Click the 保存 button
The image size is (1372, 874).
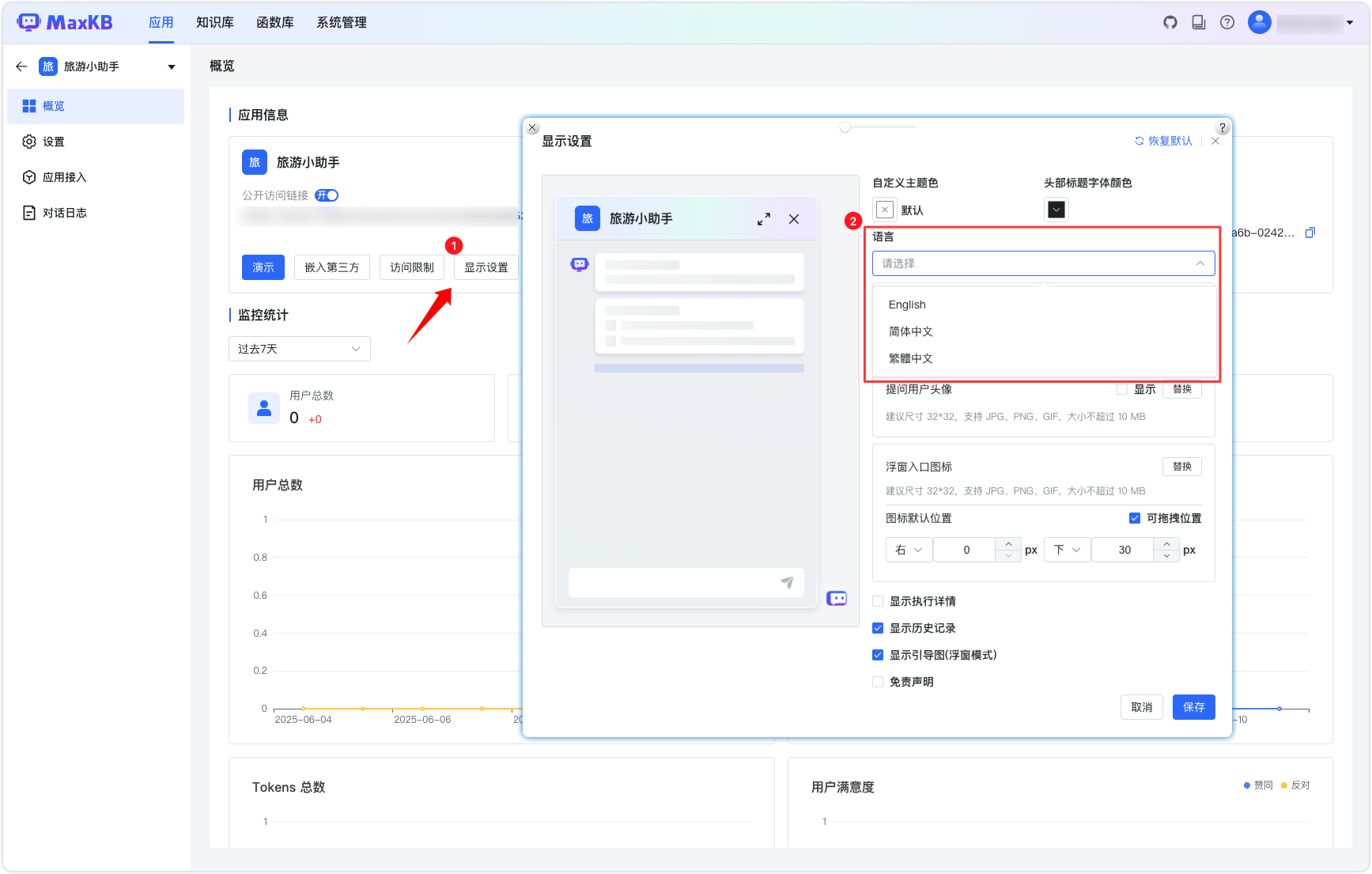click(x=1193, y=707)
